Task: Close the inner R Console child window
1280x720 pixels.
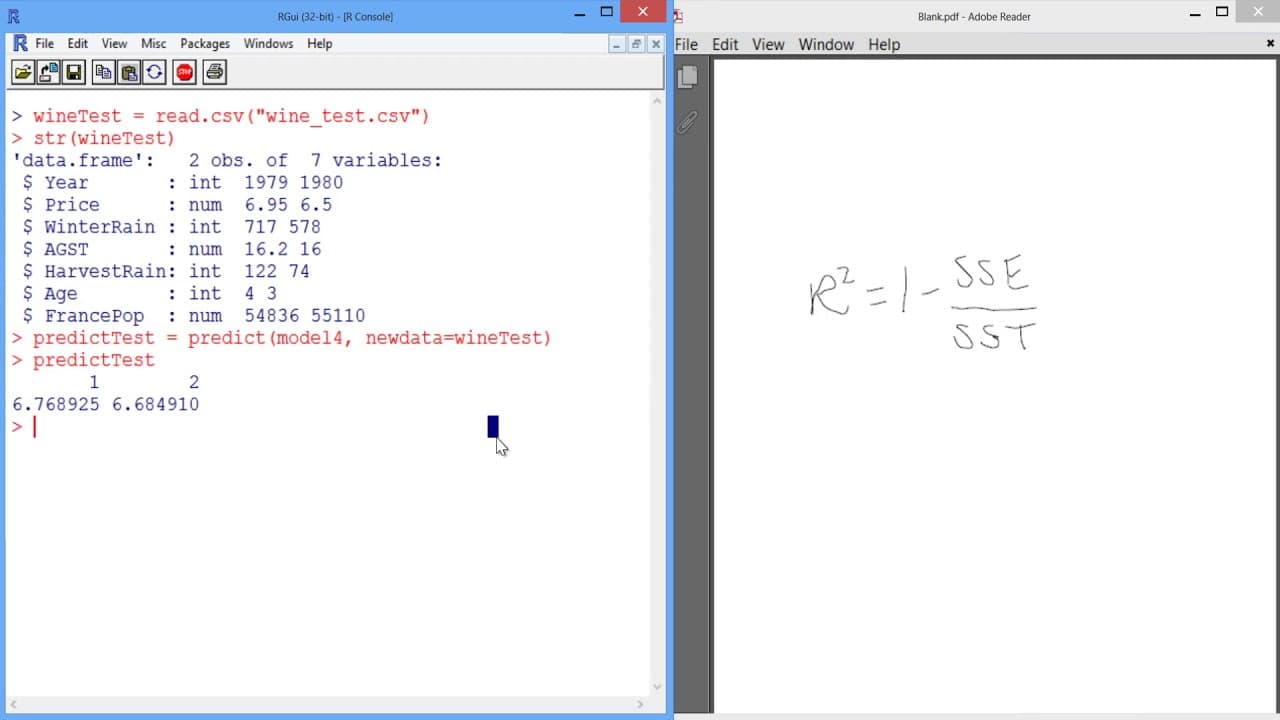Action: 656,44
